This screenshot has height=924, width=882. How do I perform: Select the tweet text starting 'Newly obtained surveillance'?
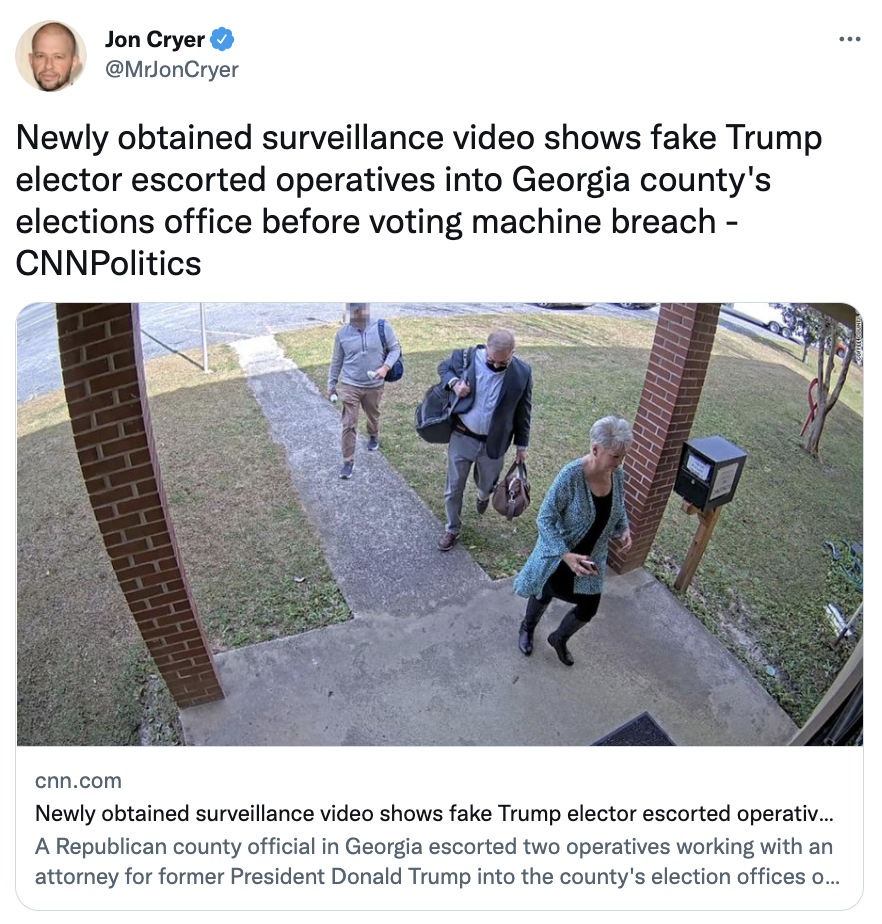418,200
